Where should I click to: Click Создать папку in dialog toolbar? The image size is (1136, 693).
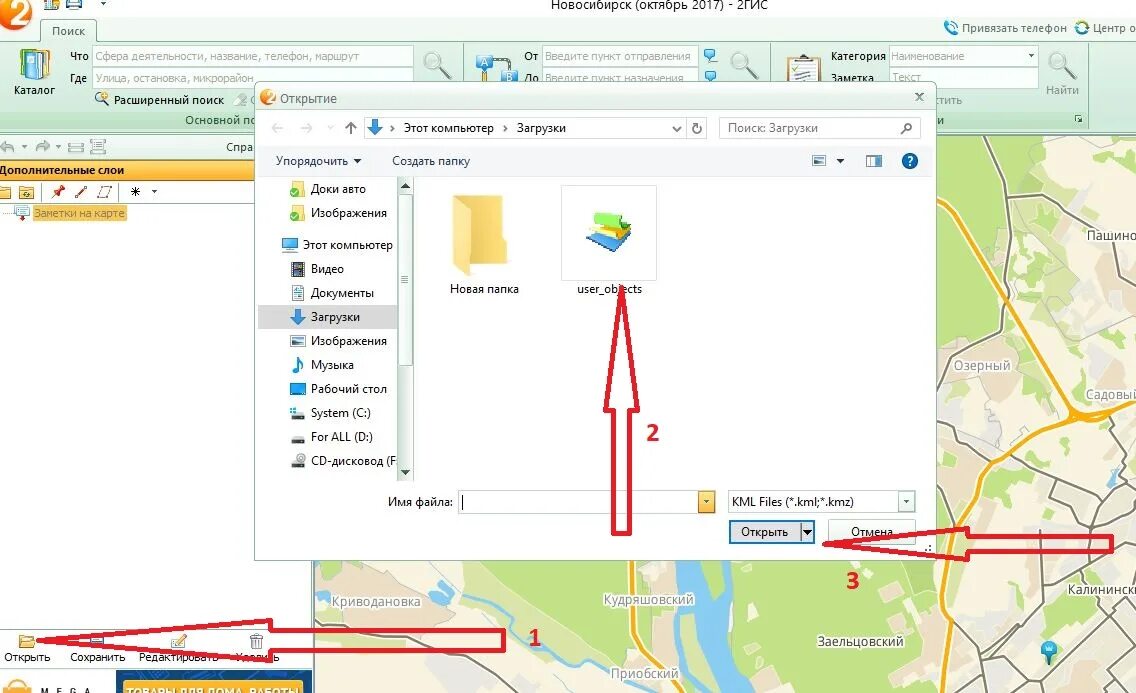tap(431, 161)
